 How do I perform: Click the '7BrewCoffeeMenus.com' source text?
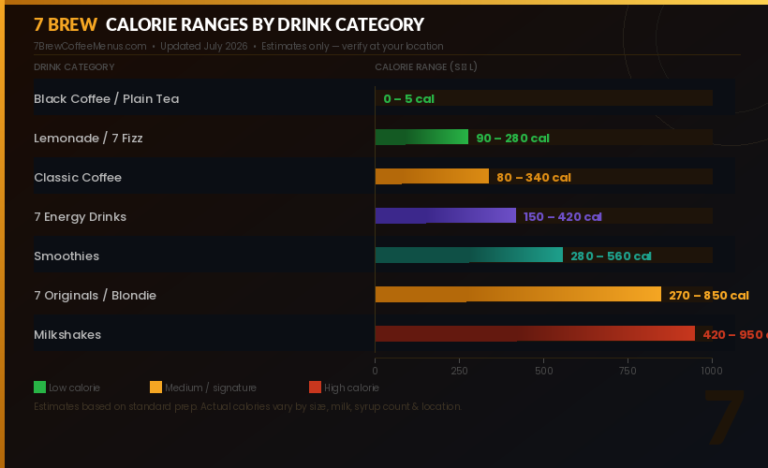click(90, 46)
